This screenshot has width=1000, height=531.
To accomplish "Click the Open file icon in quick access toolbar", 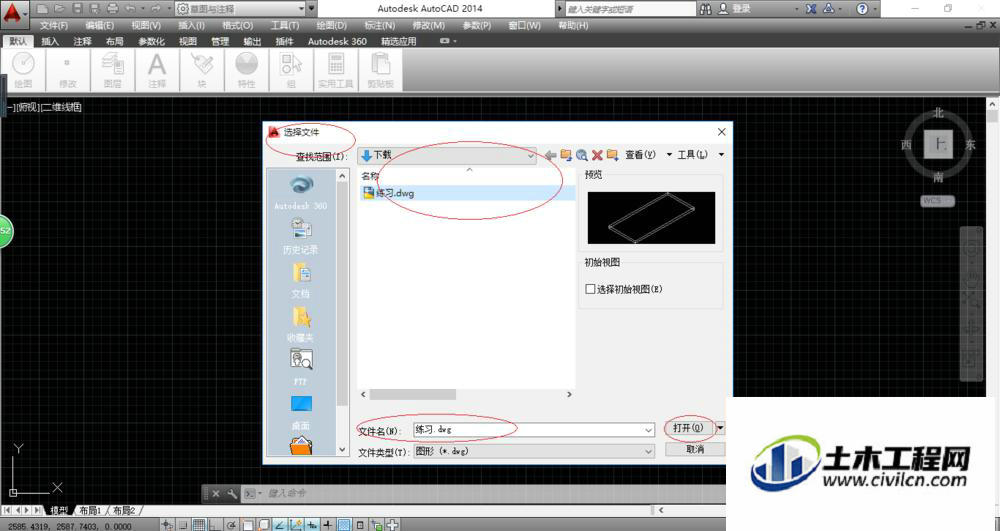I will 59,9.
